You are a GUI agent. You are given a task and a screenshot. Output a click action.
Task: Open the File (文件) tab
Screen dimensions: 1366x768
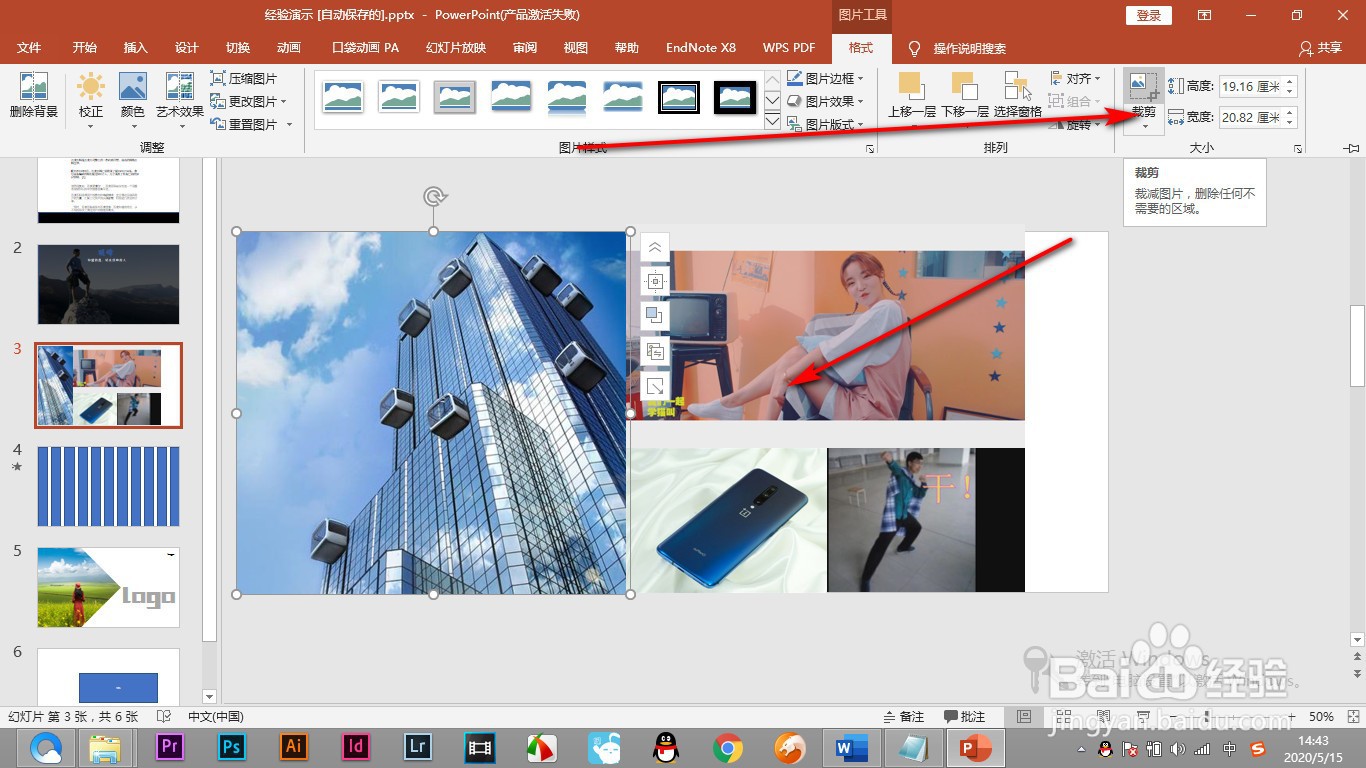pos(29,48)
